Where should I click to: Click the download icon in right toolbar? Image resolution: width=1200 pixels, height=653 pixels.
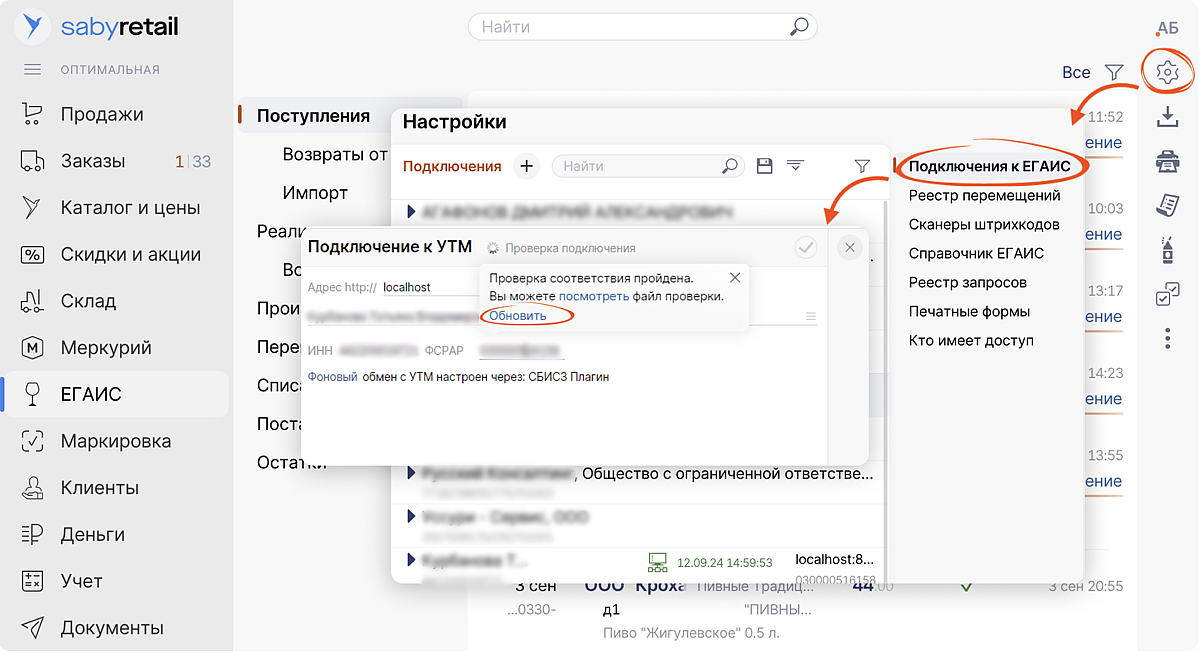coord(1167,117)
